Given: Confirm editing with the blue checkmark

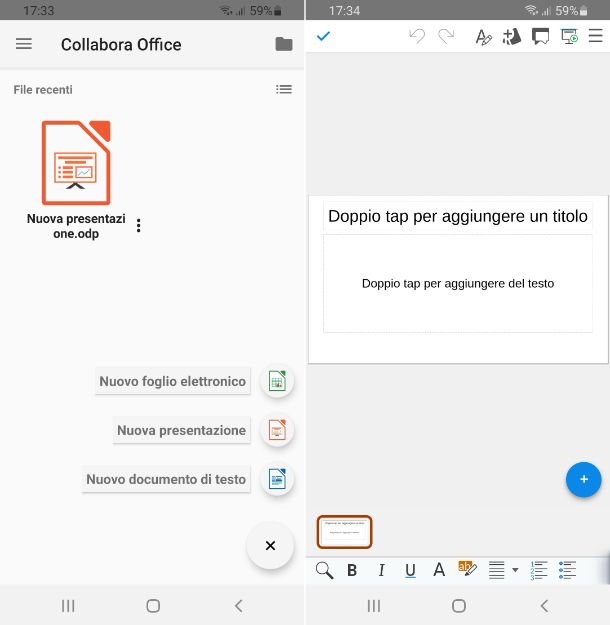Looking at the screenshot, I should click(323, 36).
